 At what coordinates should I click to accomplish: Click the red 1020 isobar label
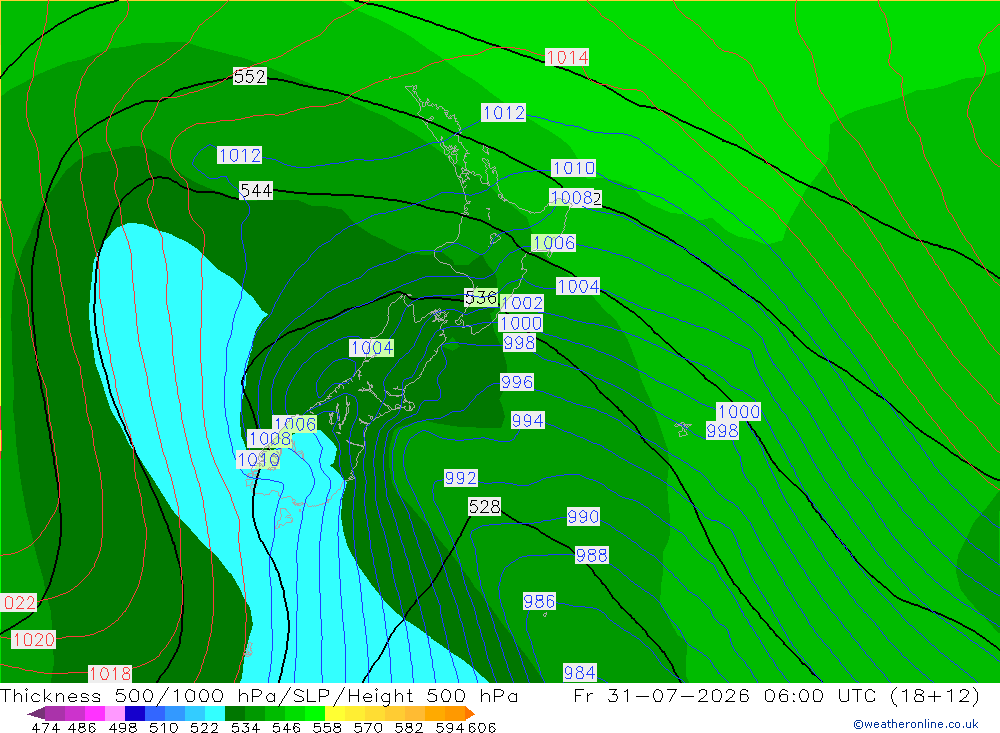pyautogui.click(x=33, y=640)
